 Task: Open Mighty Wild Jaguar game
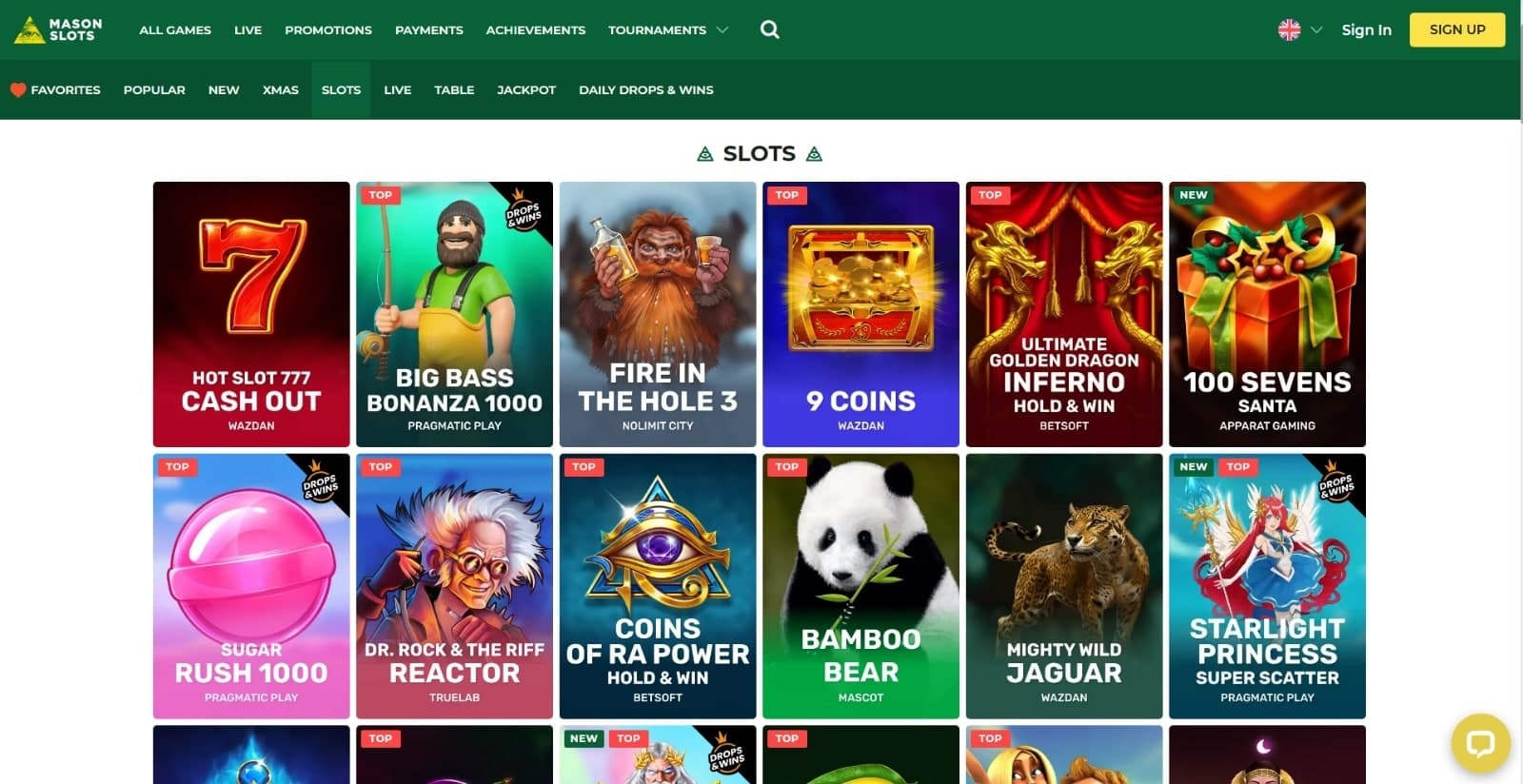pyautogui.click(x=1064, y=586)
